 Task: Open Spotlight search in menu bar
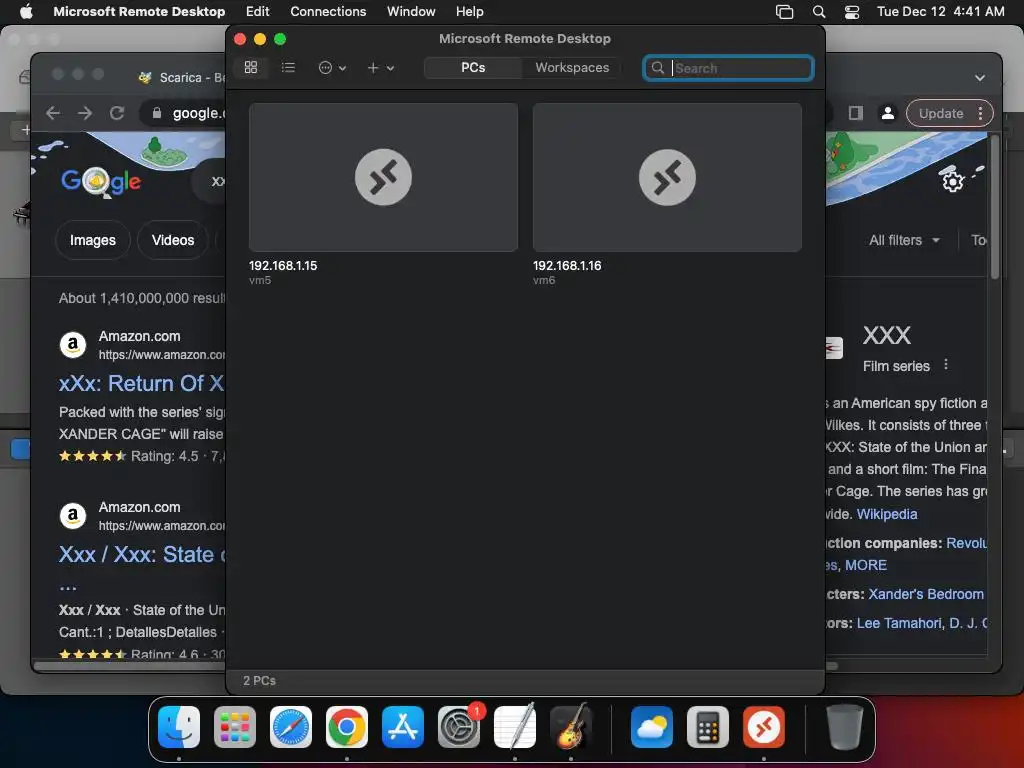tap(818, 12)
